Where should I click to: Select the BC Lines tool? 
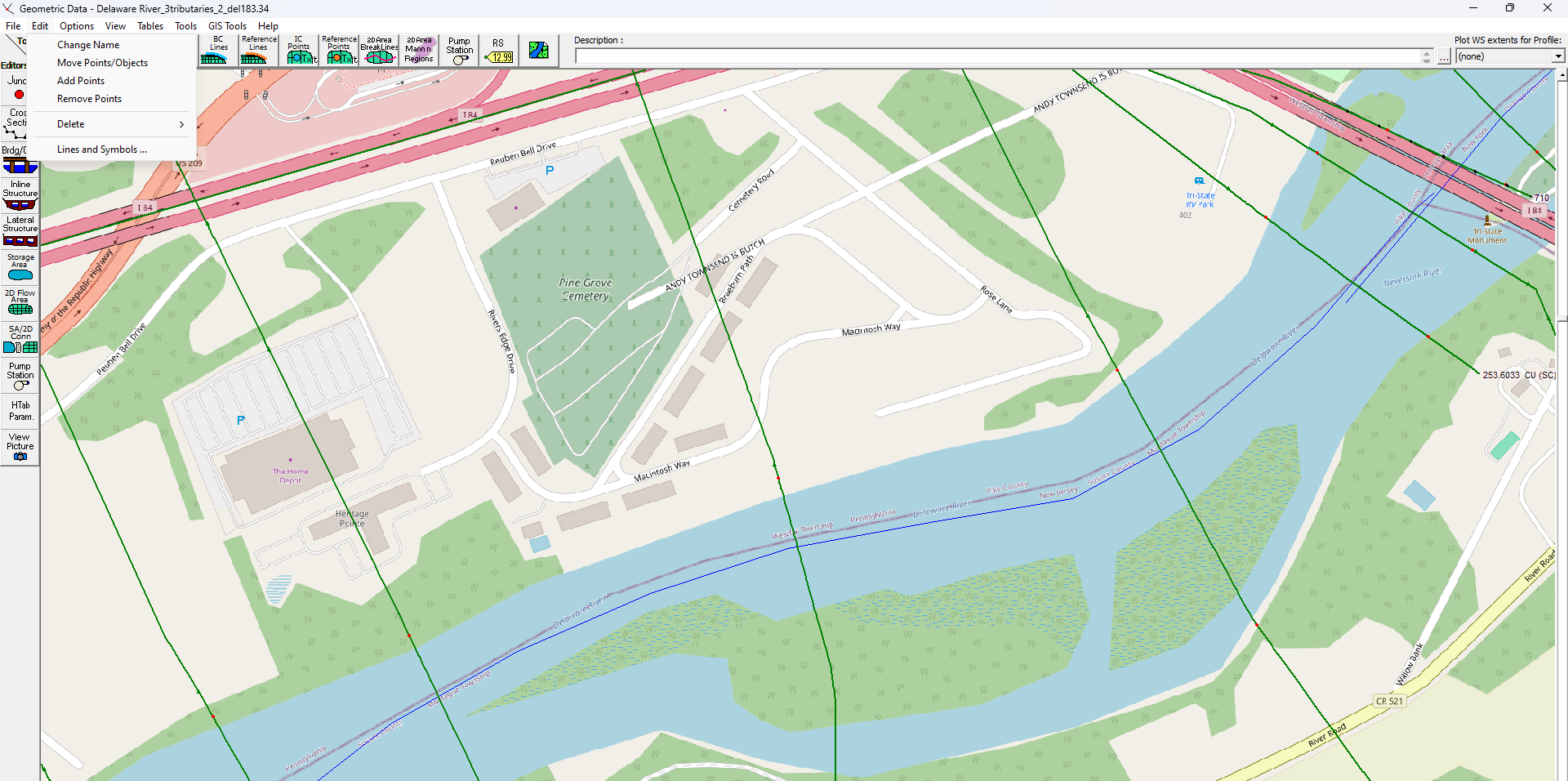(x=218, y=50)
